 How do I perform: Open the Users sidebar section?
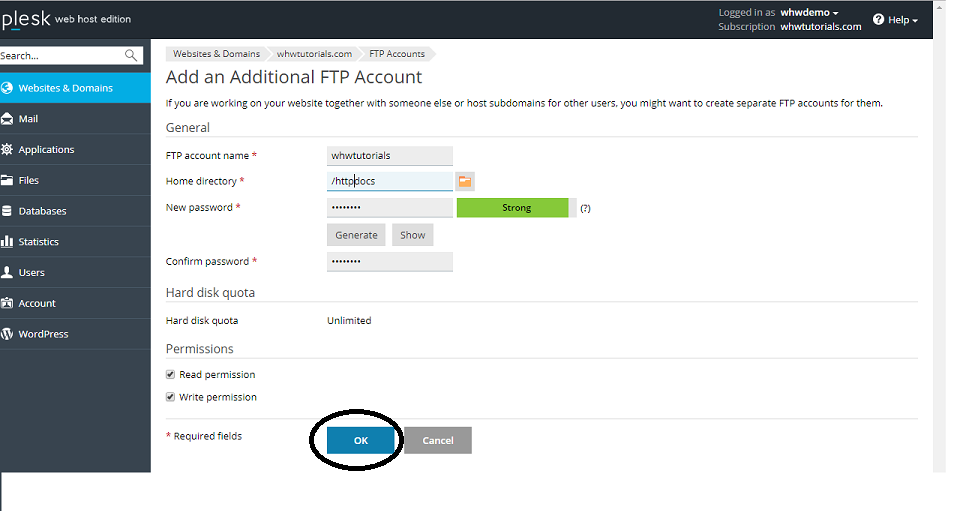pos(31,272)
